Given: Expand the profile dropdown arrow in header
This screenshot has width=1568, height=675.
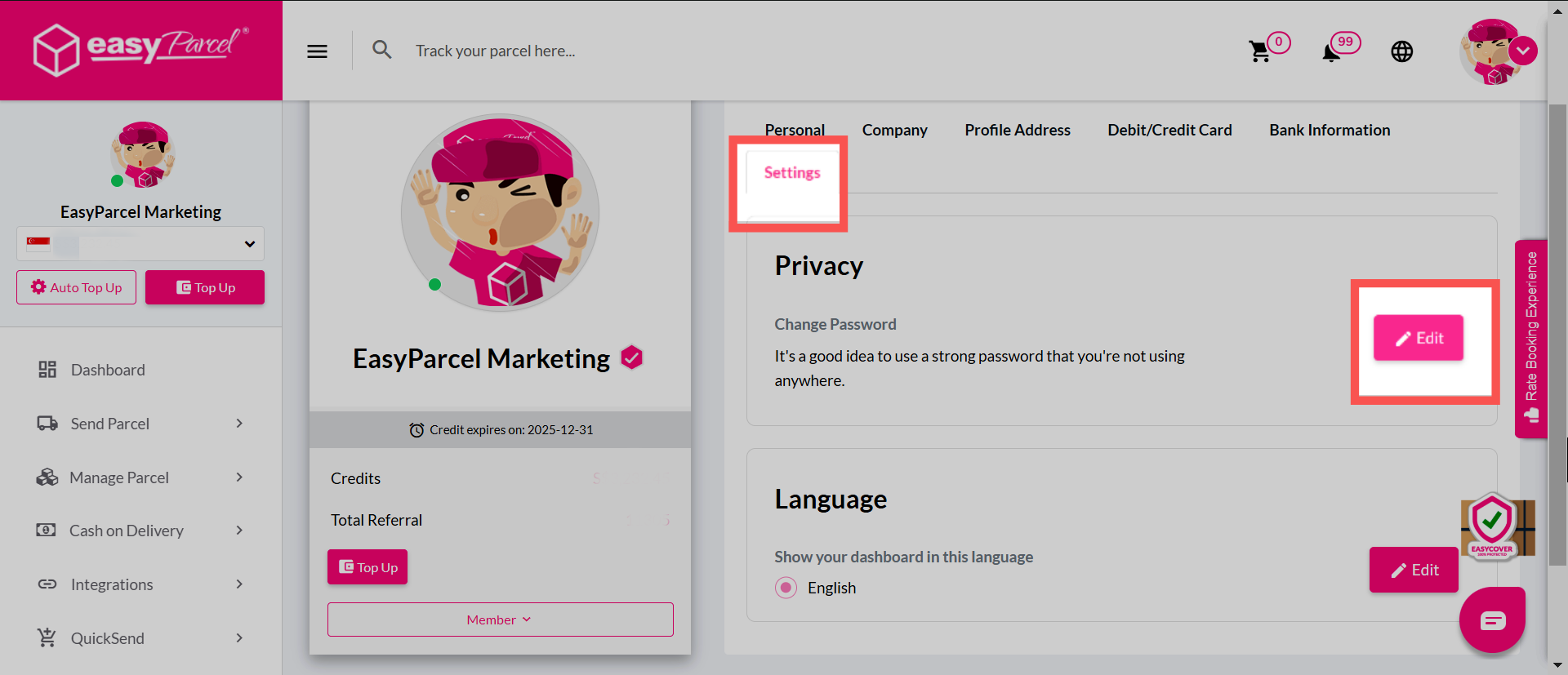Looking at the screenshot, I should (1523, 51).
